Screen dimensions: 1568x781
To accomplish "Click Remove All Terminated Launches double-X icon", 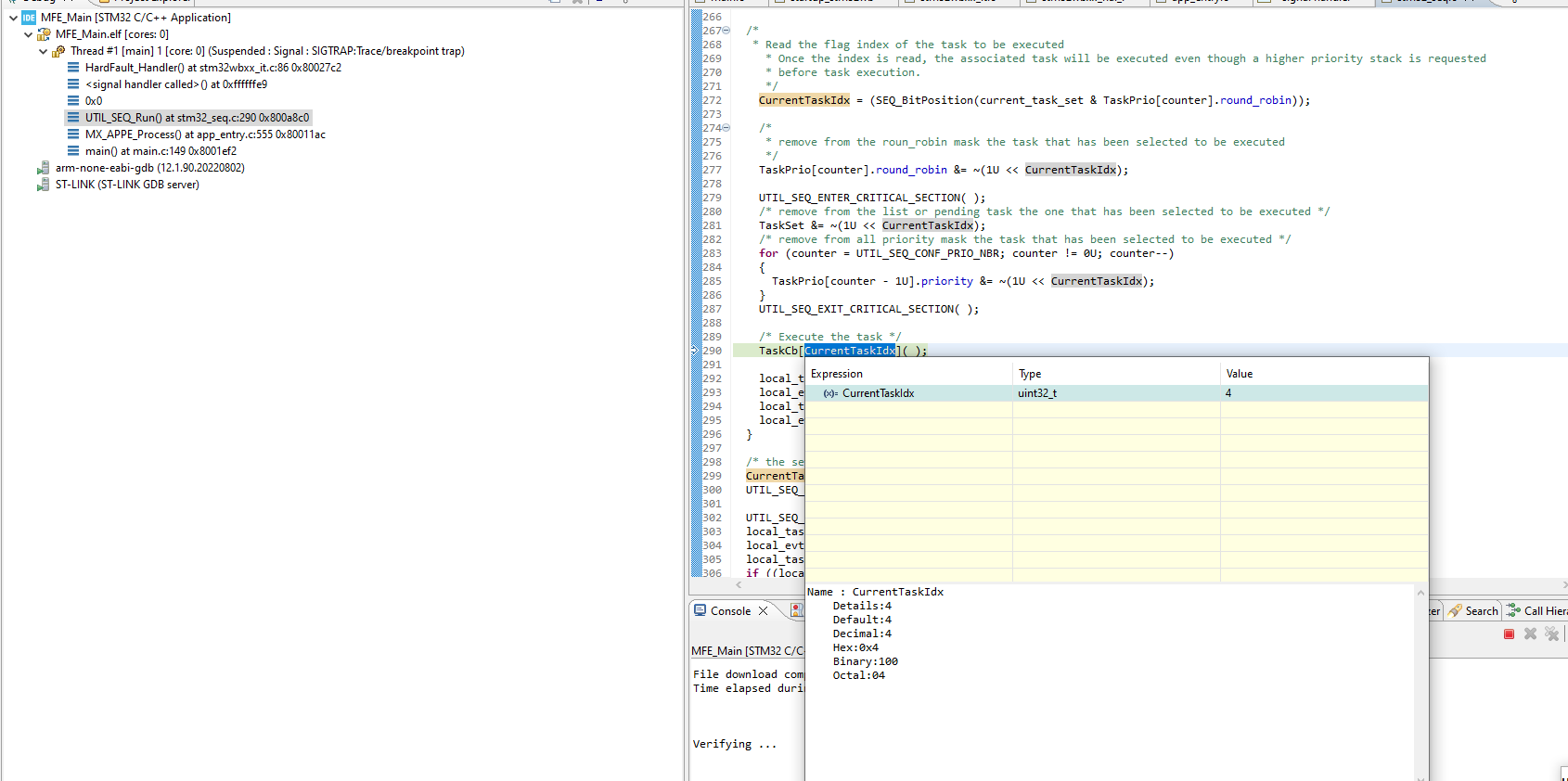I will click(x=1551, y=634).
